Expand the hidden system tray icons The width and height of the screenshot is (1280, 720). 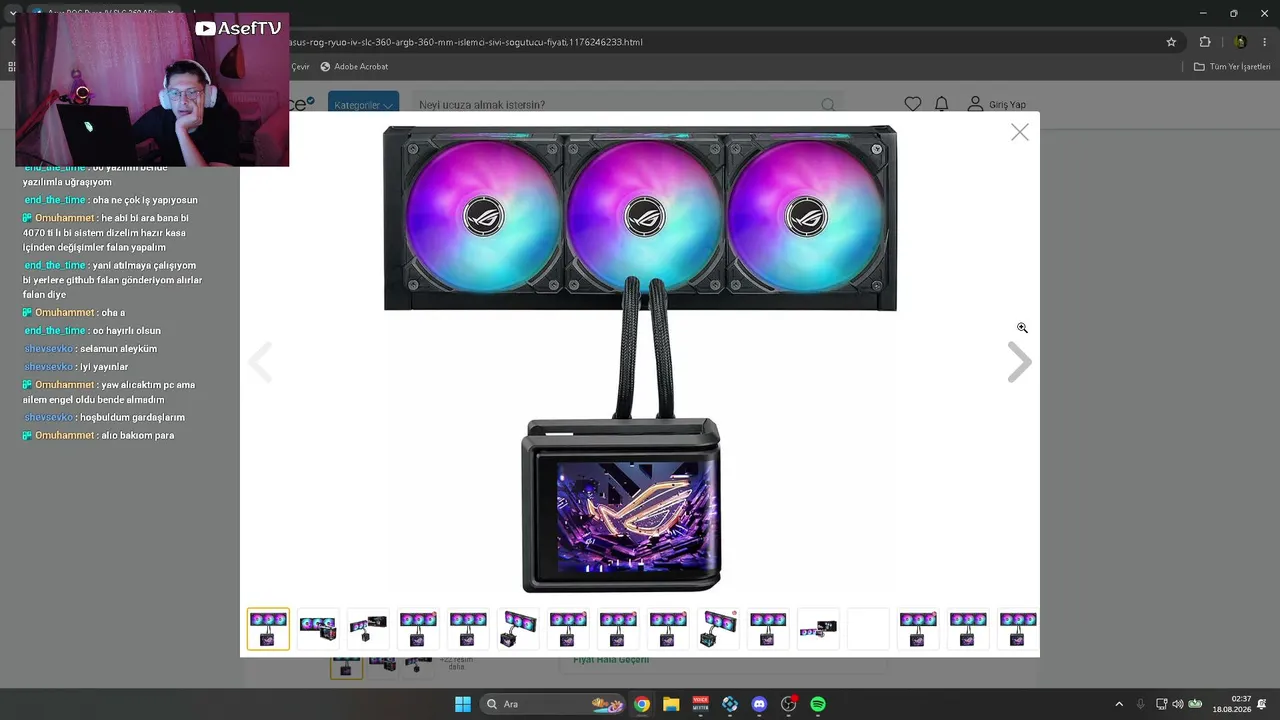tap(1119, 704)
